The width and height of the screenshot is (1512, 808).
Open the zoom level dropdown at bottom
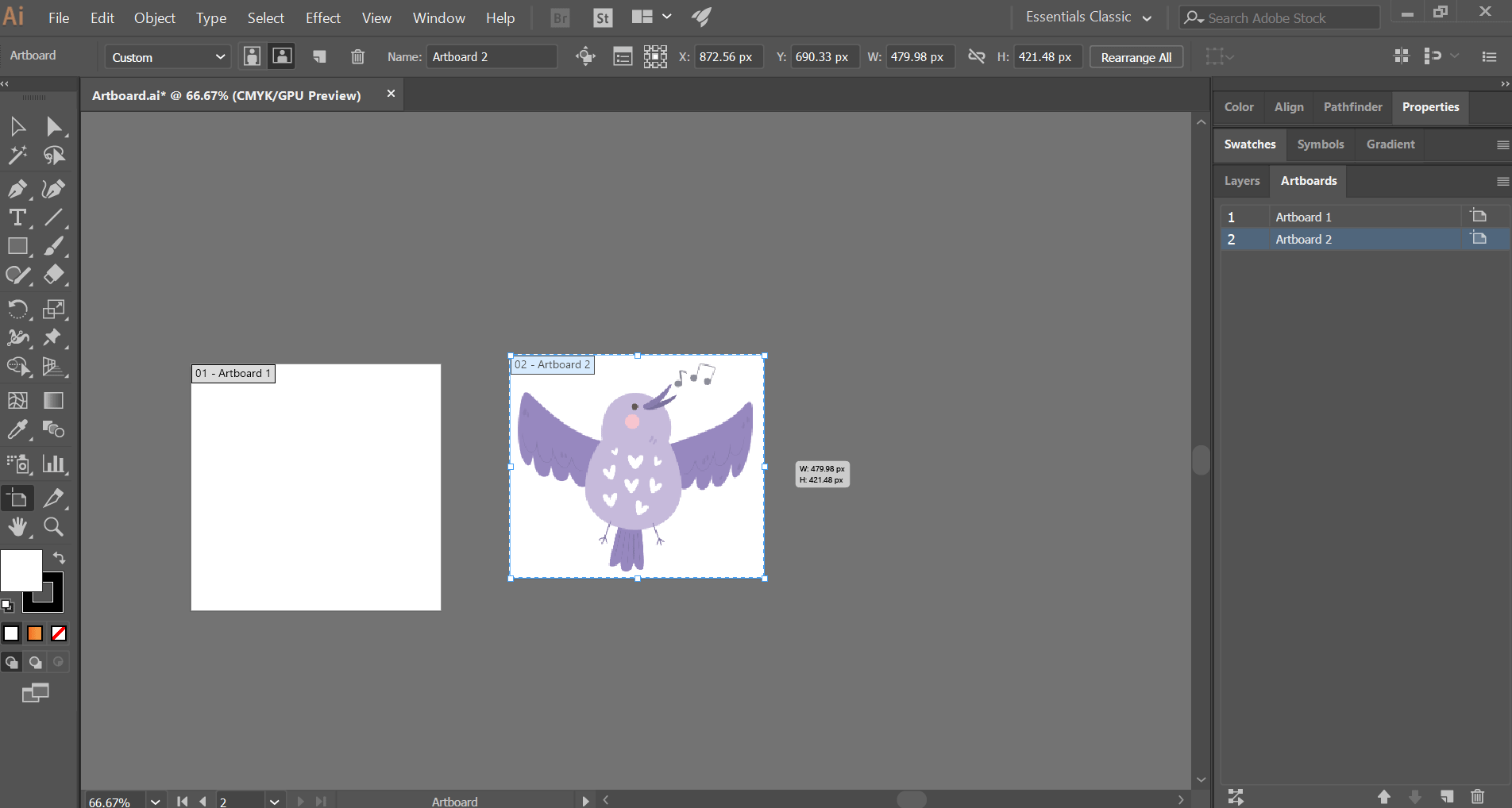(155, 801)
